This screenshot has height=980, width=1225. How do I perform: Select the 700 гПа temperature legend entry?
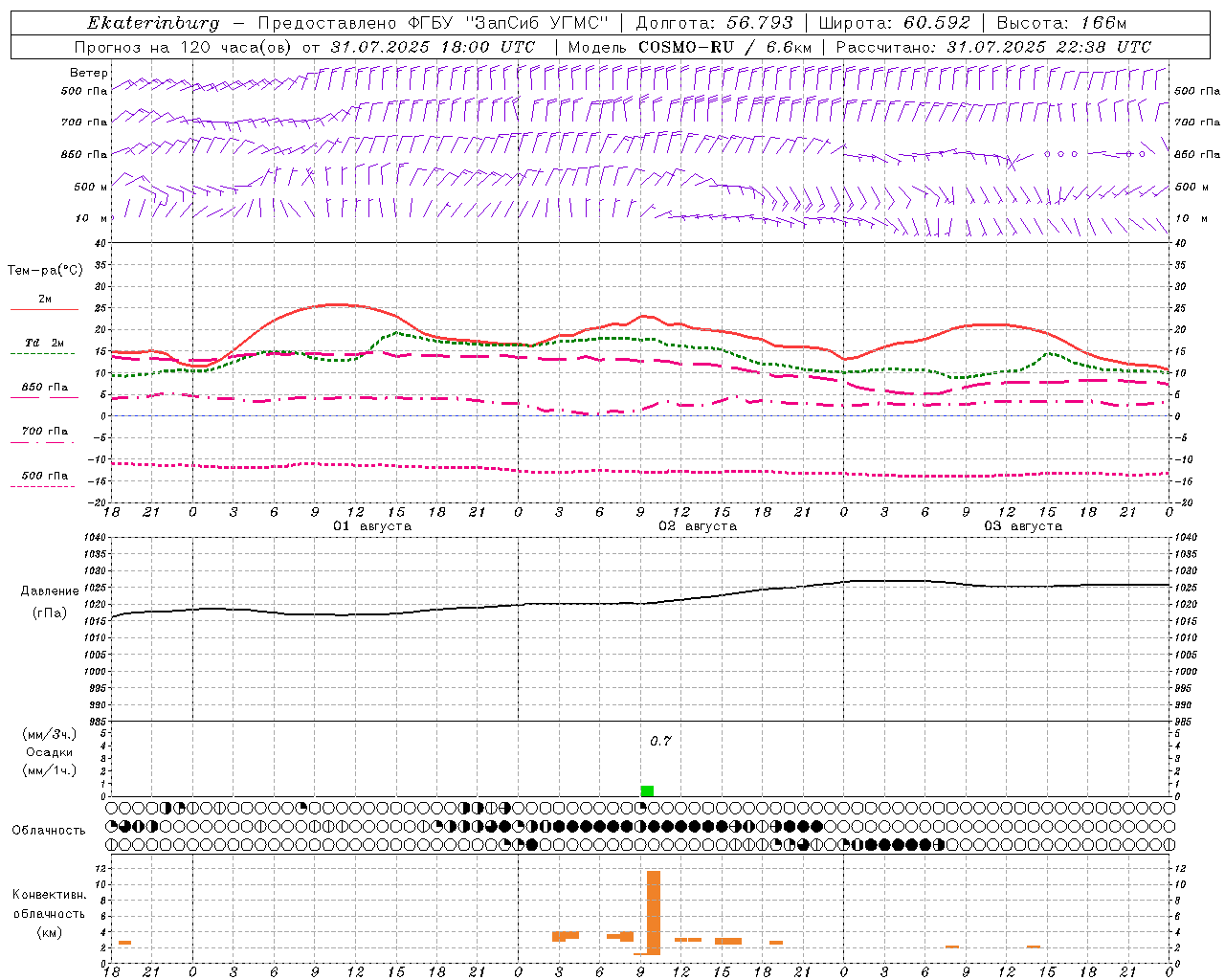pyautogui.click(x=44, y=432)
